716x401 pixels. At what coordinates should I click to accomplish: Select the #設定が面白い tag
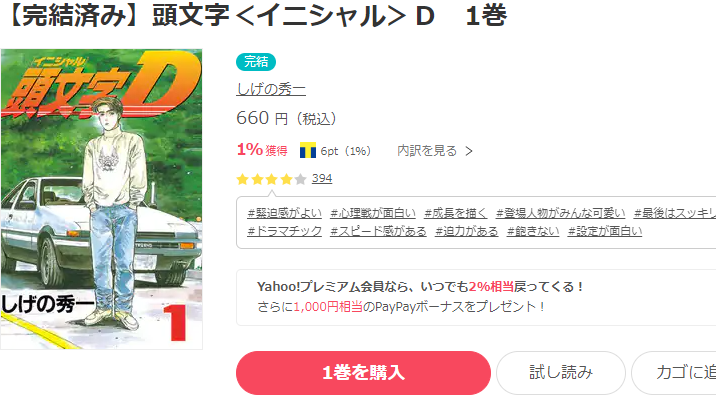(x=605, y=231)
